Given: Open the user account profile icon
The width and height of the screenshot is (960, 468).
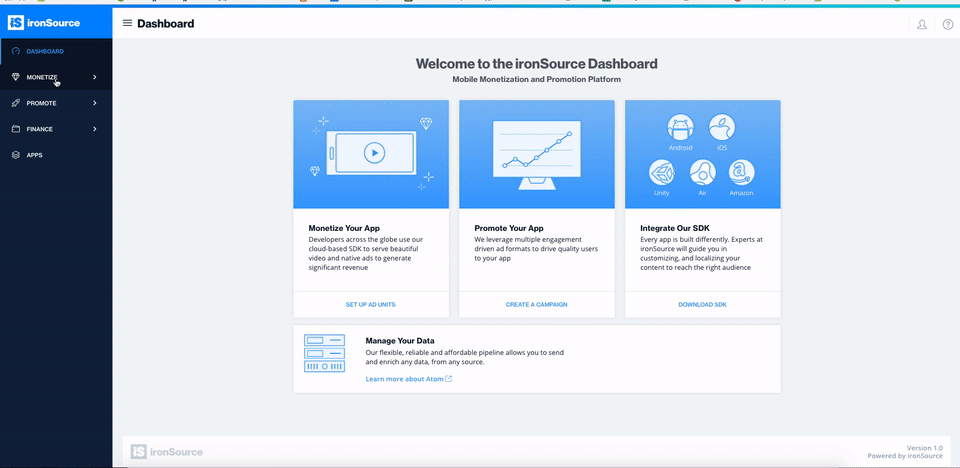Looking at the screenshot, I should (921, 25).
